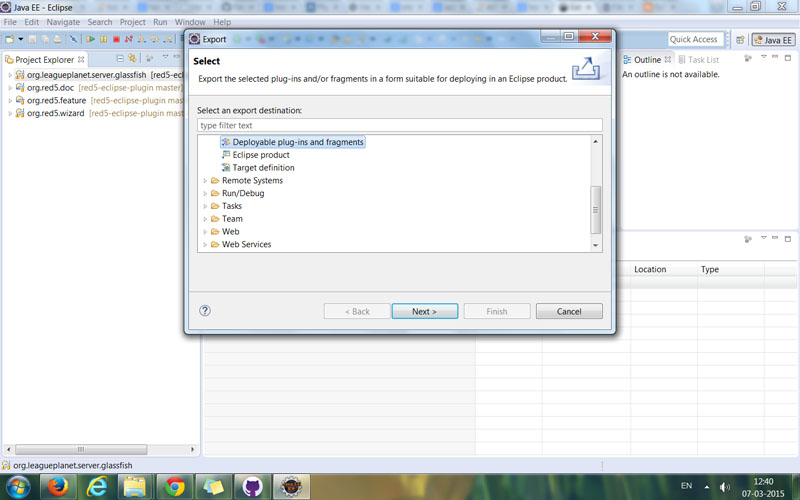Open GitHub app from the taskbar
The image size is (800, 500).
point(252,487)
